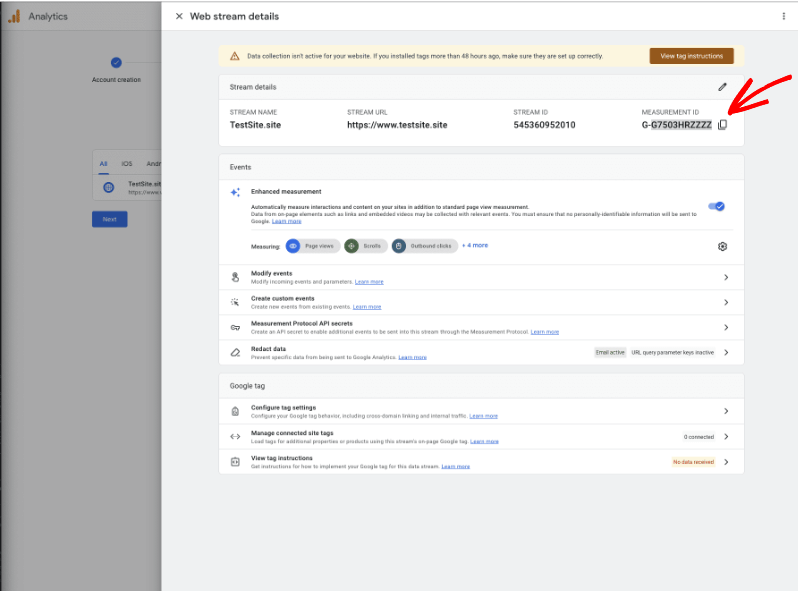
Task: Click the Enhanced measurement sparkle icon
Action: click(235, 192)
